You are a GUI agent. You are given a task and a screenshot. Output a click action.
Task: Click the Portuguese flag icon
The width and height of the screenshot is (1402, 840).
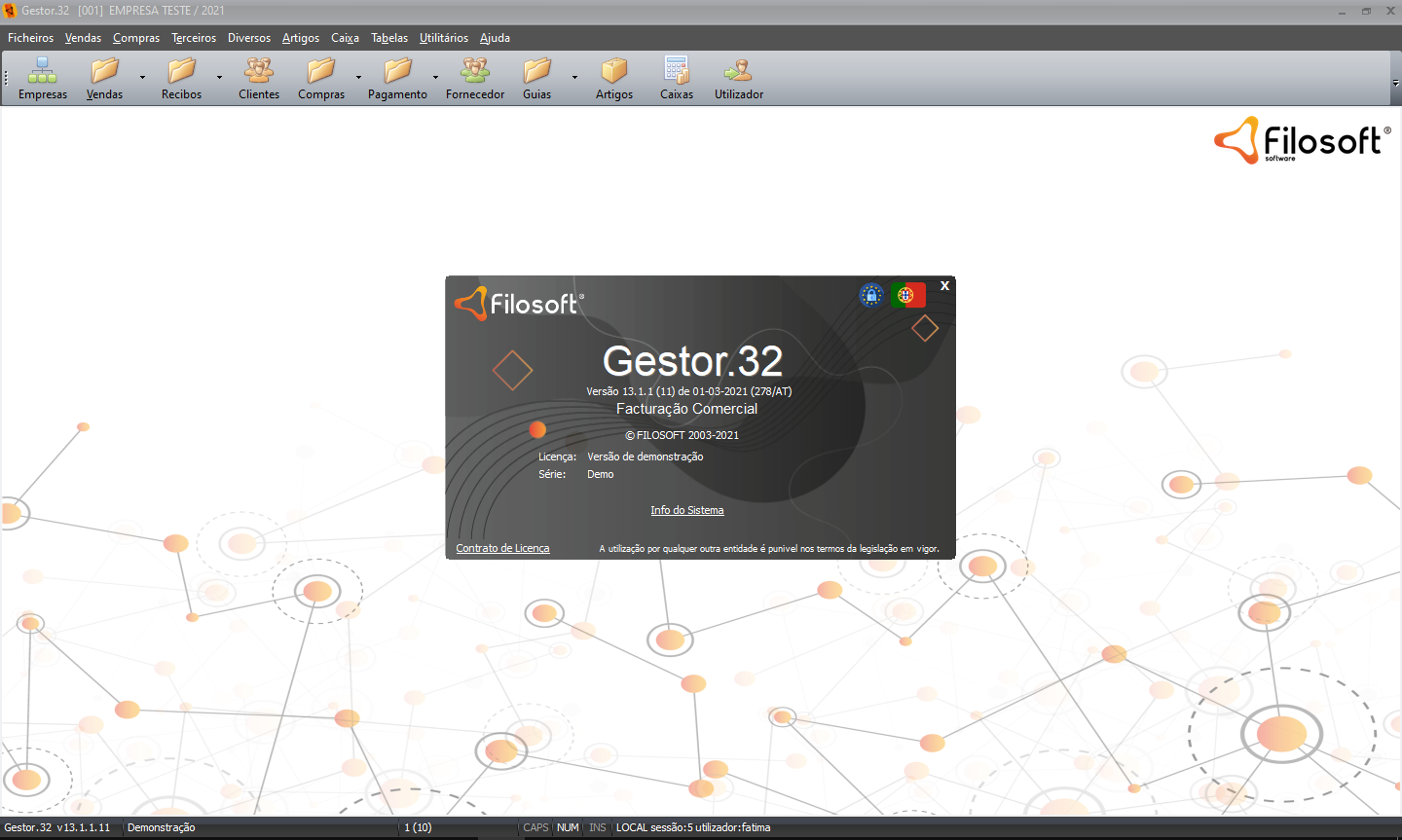coord(908,295)
